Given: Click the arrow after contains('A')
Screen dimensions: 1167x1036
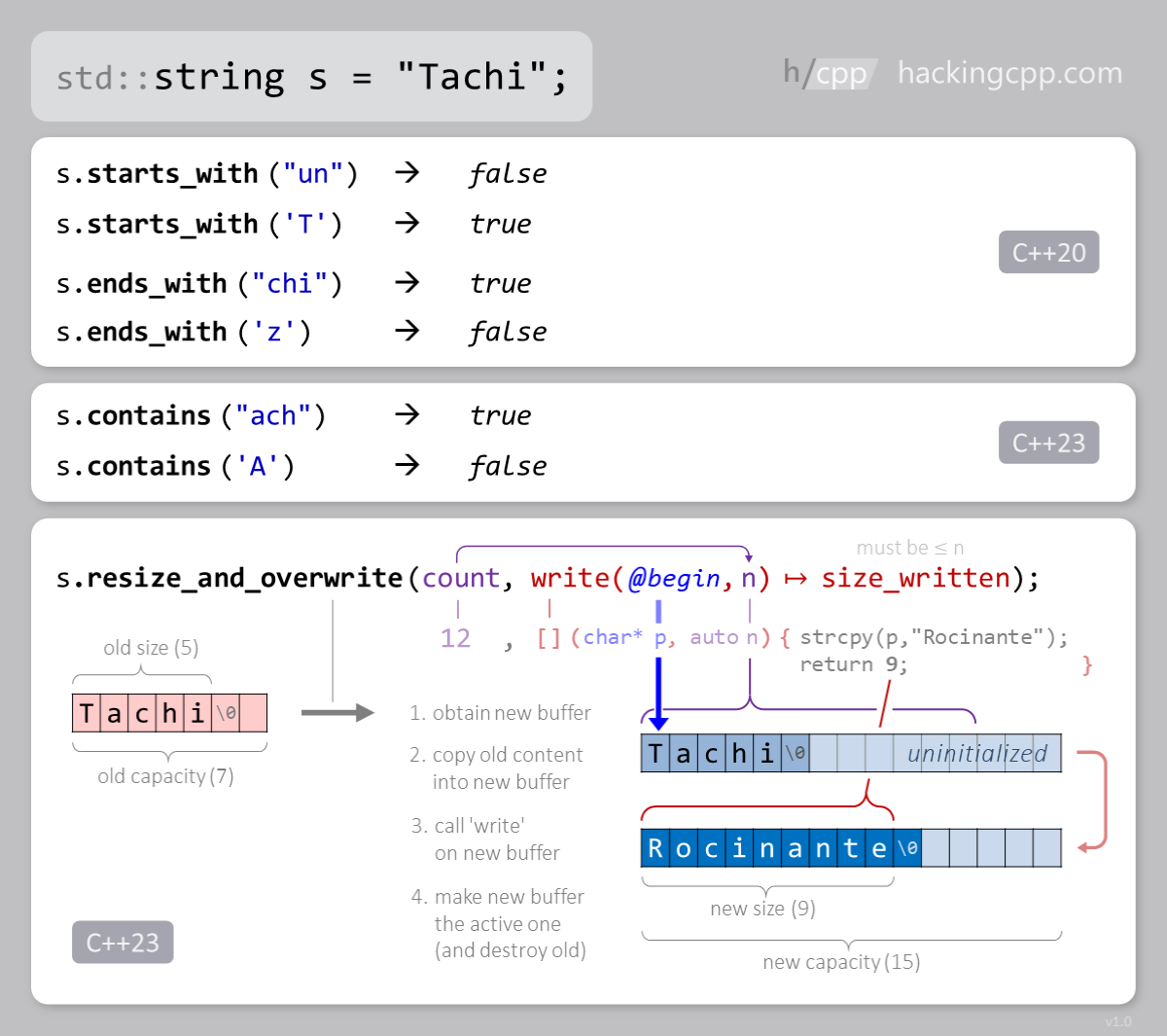Looking at the screenshot, I should pos(407,465).
